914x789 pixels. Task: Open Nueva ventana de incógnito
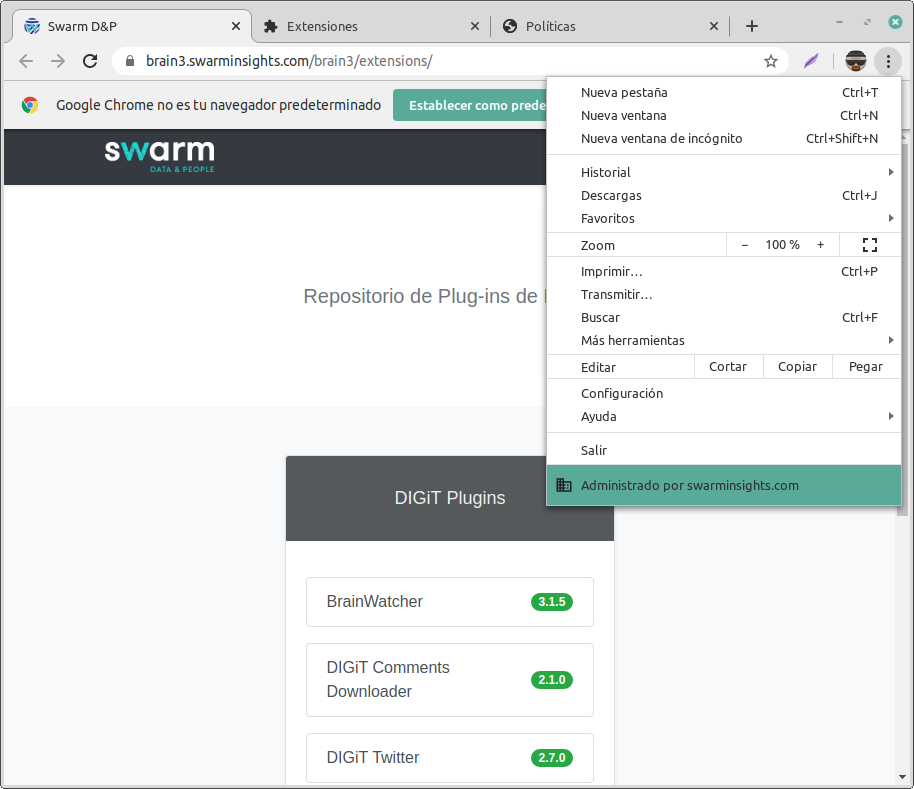[724, 139]
